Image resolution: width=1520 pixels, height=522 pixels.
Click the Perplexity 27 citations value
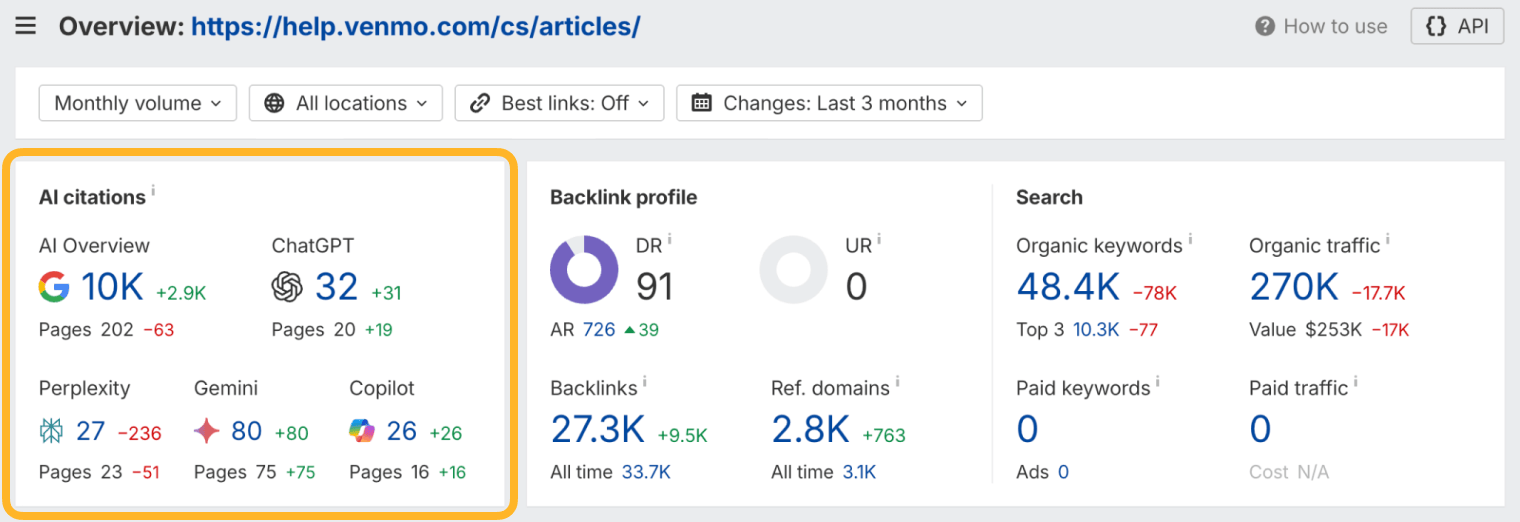coord(90,431)
